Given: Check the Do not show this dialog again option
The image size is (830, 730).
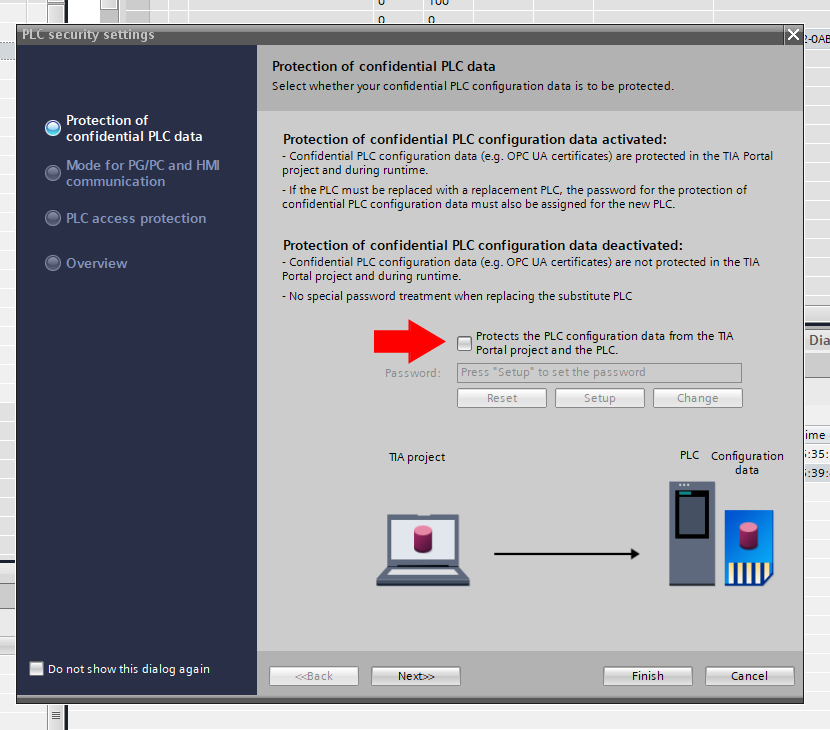Looking at the screenshot, I should (x=36, y=669).
